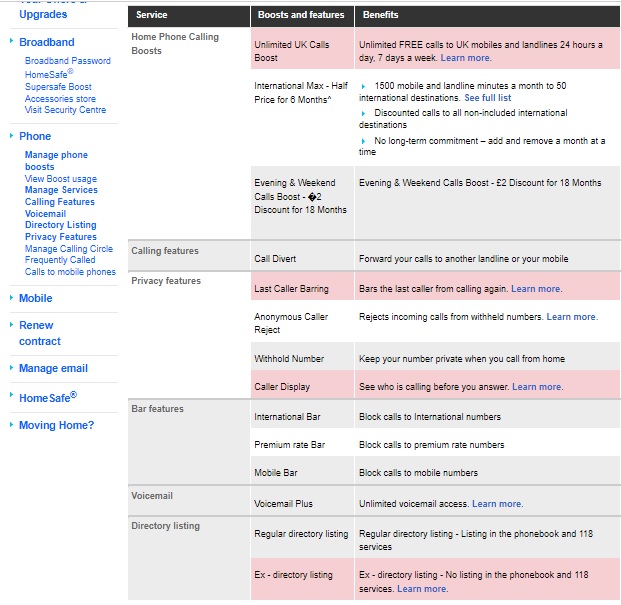This screenshot has height=605, width=621.
Task: Visit Security Centre link
Action: [65, 110]
